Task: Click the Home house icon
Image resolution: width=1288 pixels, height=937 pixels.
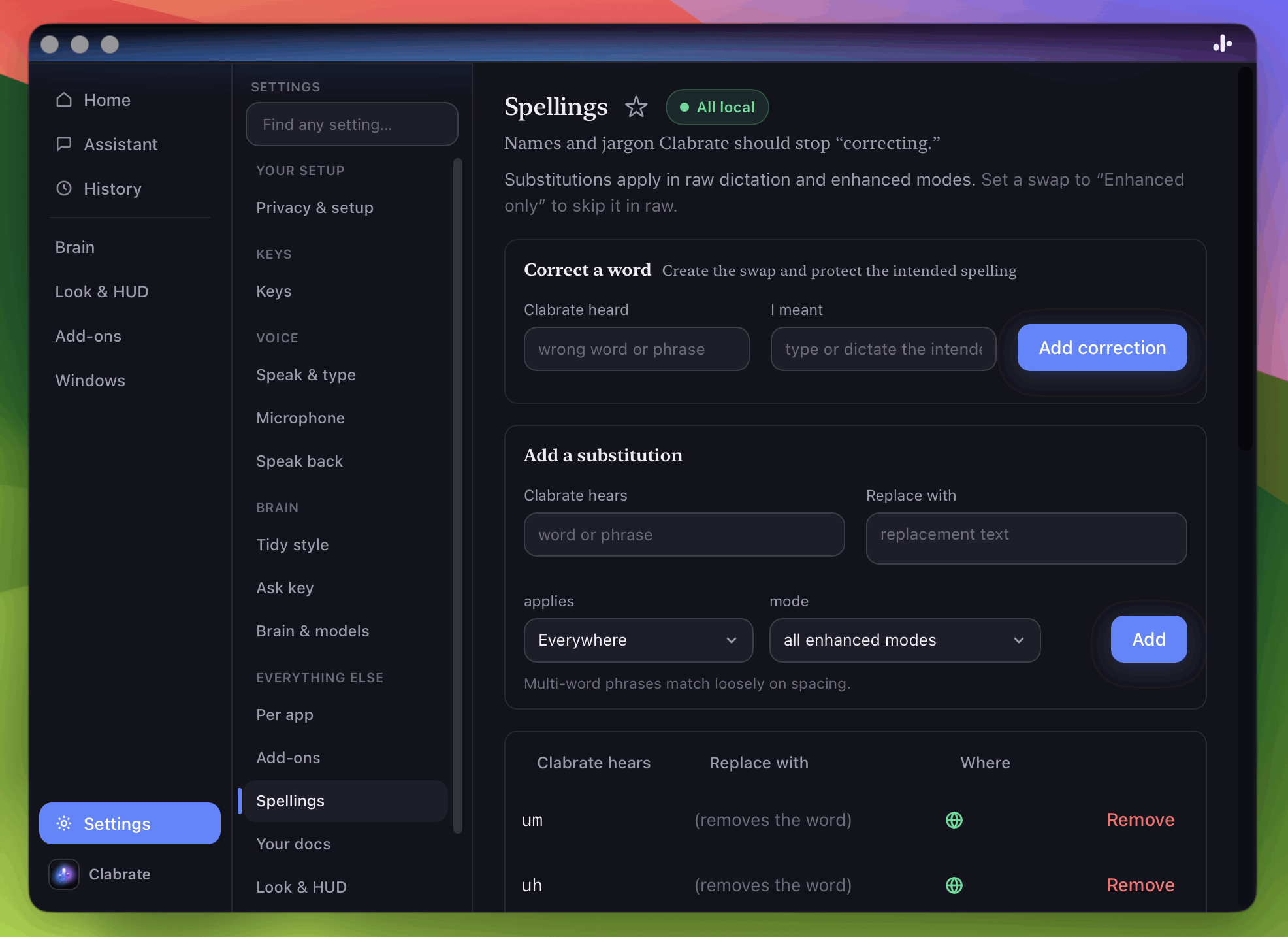Action: [x=64, y=99]
